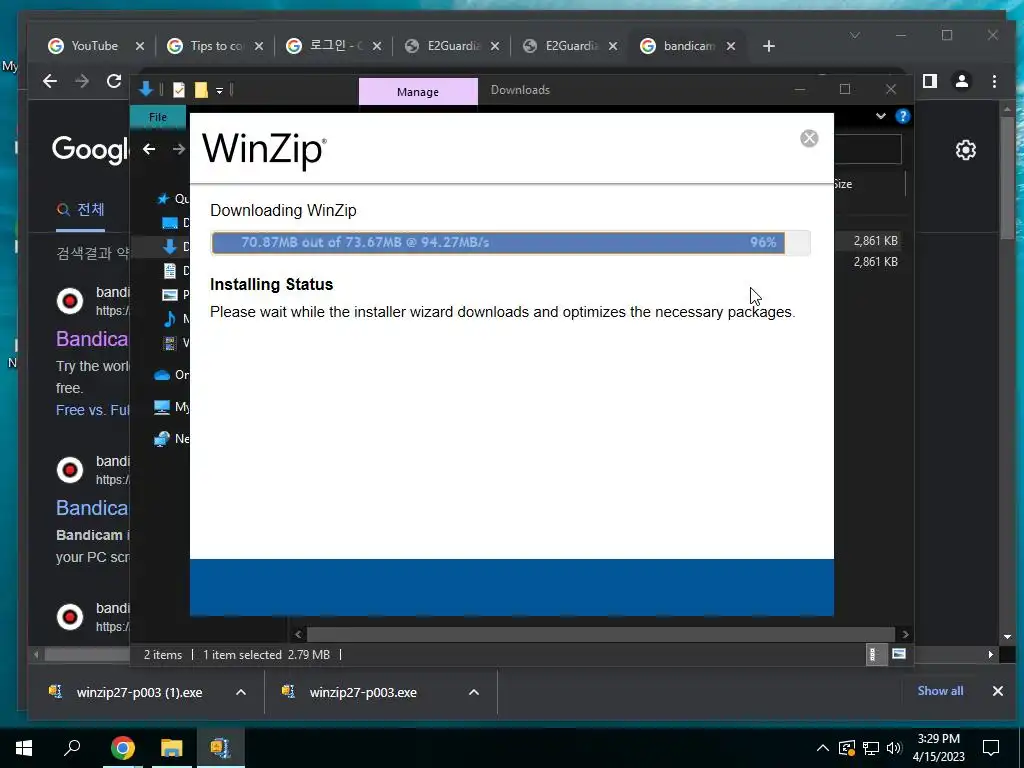Viewport: 1024px width, 768px height.
Task: Close the bandicam tab
Action: 731,46
